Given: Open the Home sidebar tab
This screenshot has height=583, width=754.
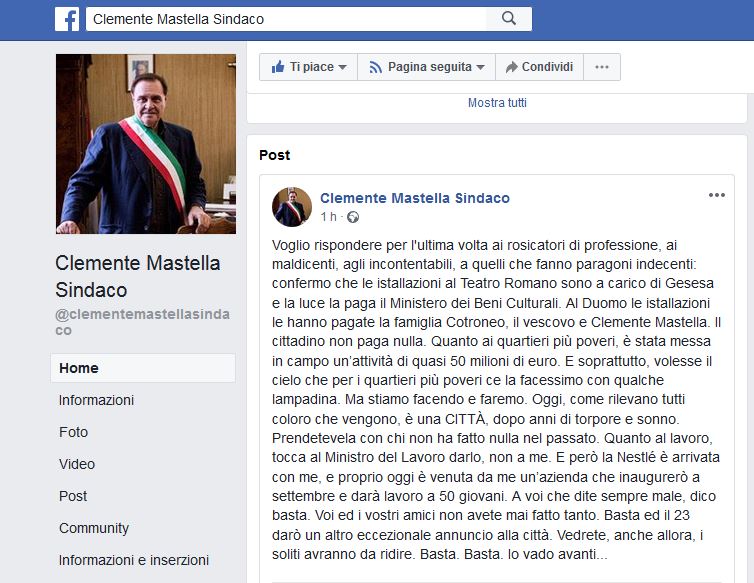Looking at the screenshot, I should 78,368.
